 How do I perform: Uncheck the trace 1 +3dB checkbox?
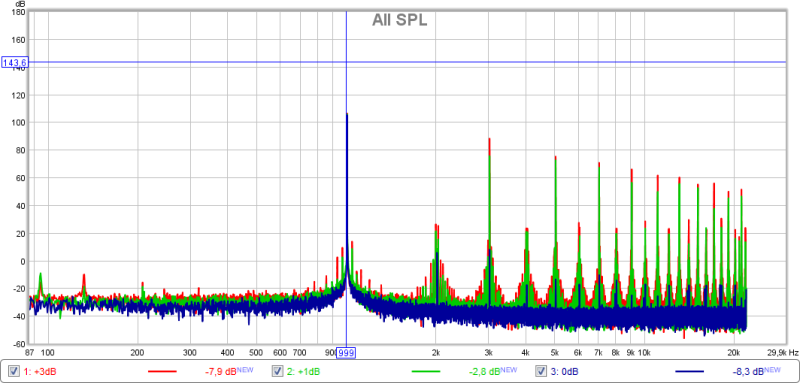(x=14, y=372)
